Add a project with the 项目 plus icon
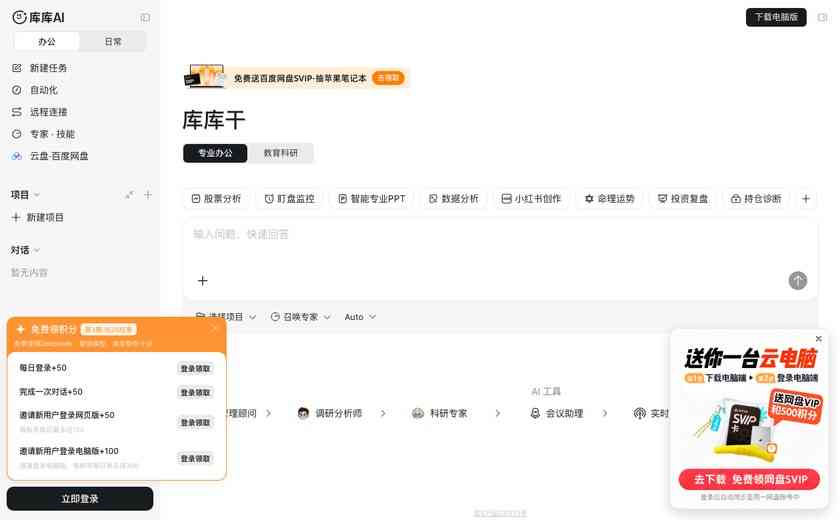The width and height of the screenshot is (840, 520). click(148, 194)
